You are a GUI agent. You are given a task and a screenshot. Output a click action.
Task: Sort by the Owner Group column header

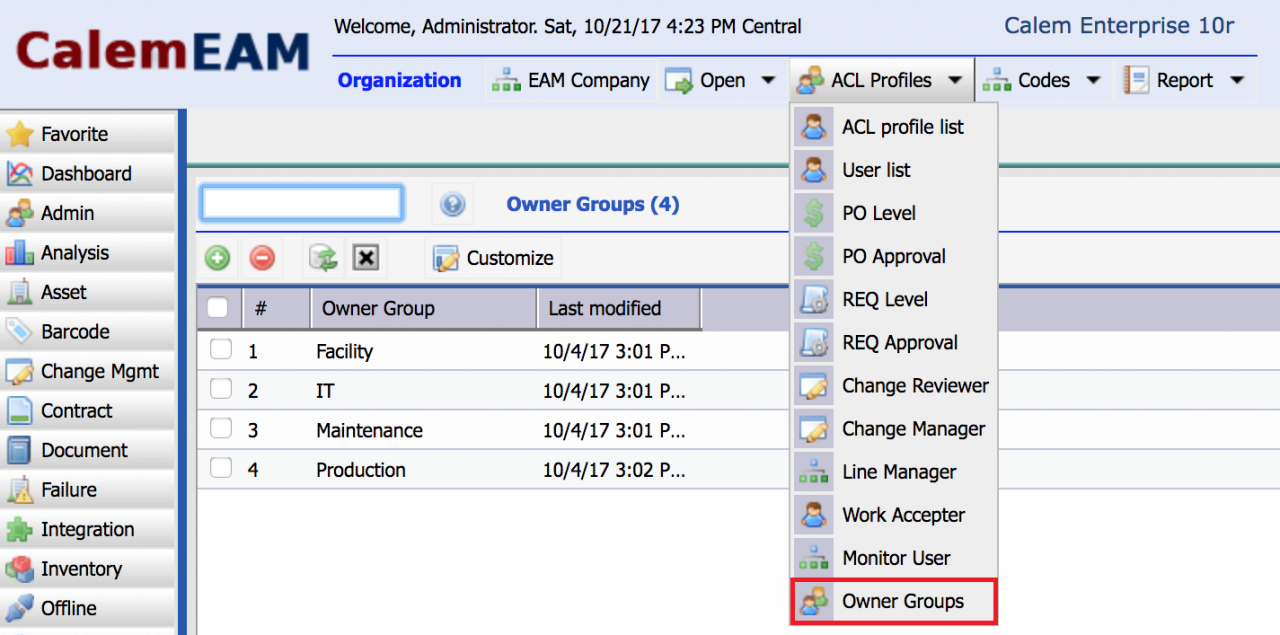424,309
